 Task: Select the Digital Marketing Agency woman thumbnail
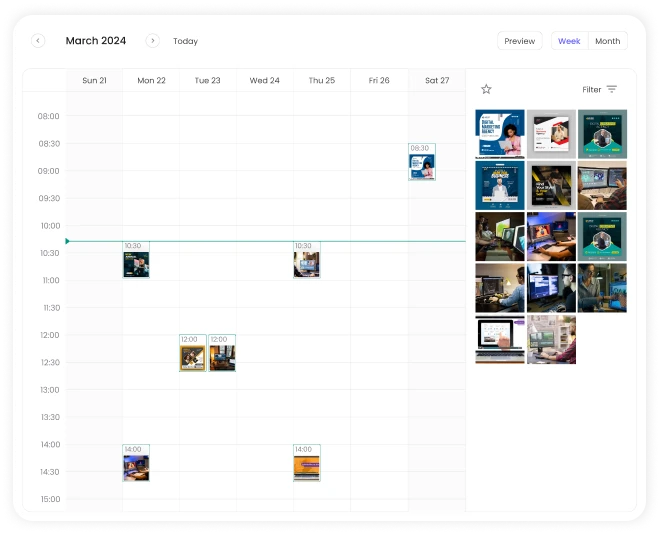pyautogui.click(x=500, y=134)
